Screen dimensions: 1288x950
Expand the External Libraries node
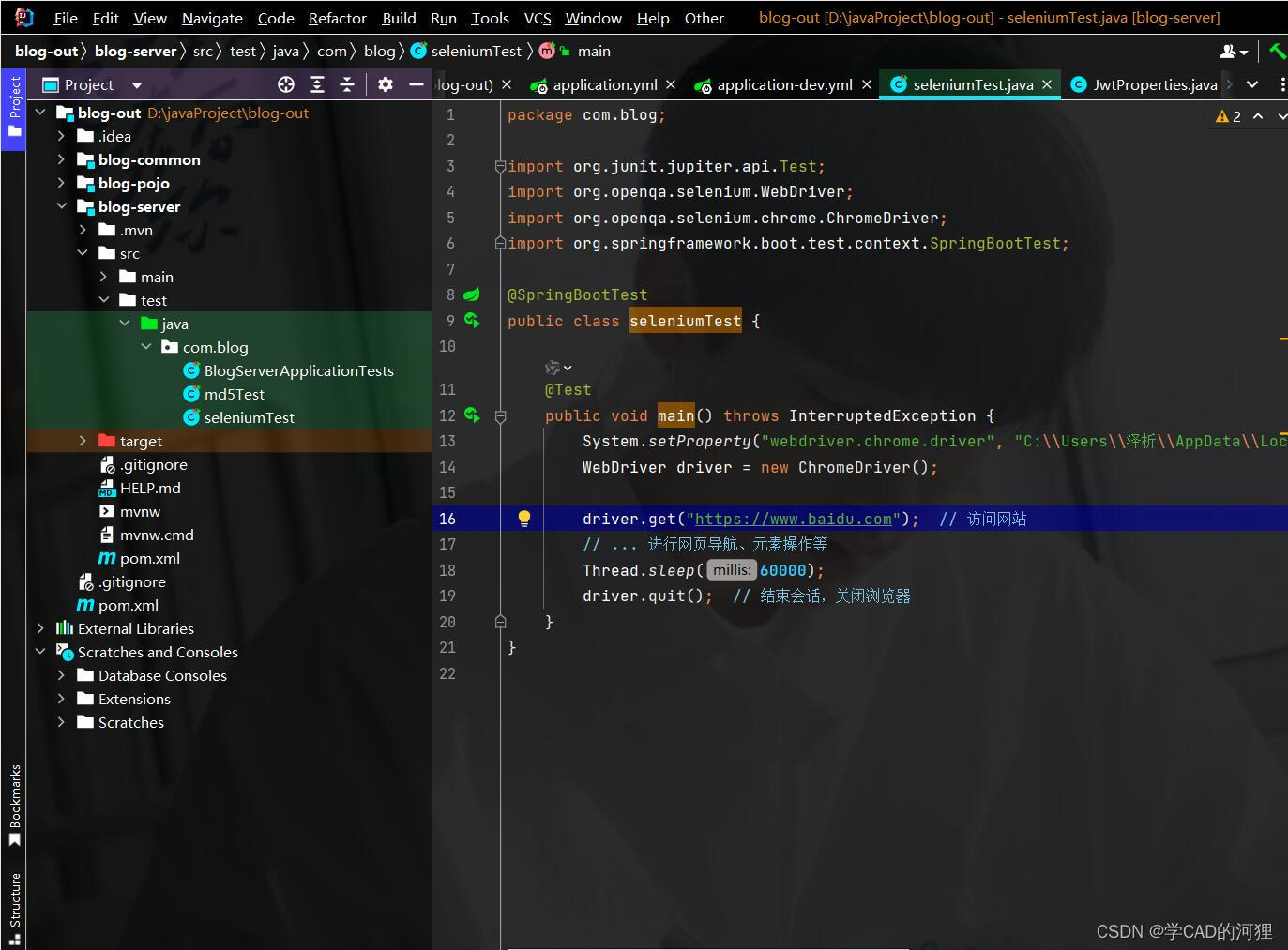click(x=40, y=628)
